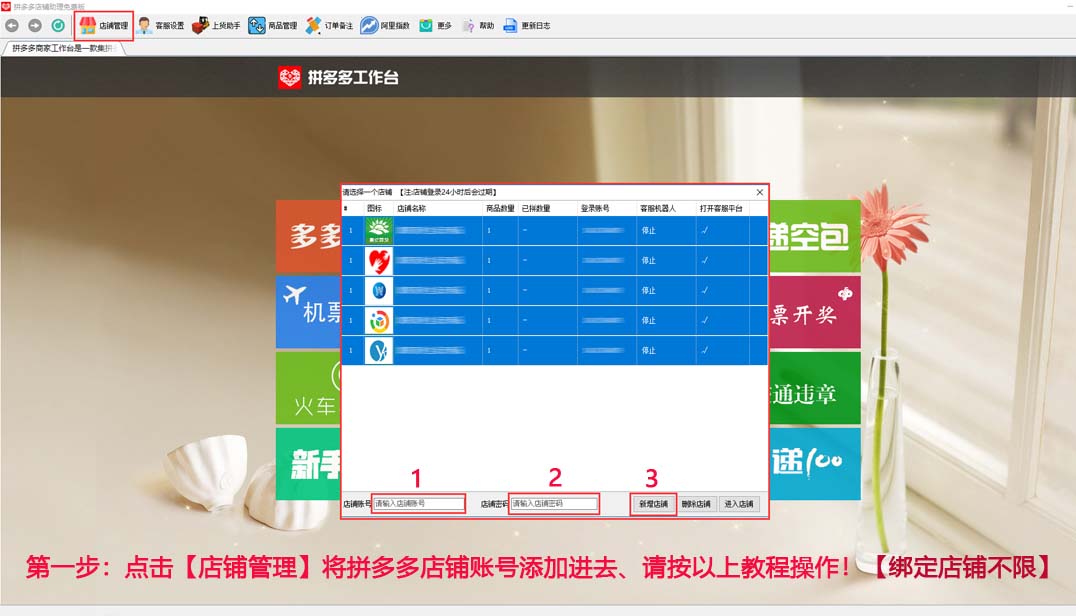Open 商品管理 product management

[x=273, y=25]
